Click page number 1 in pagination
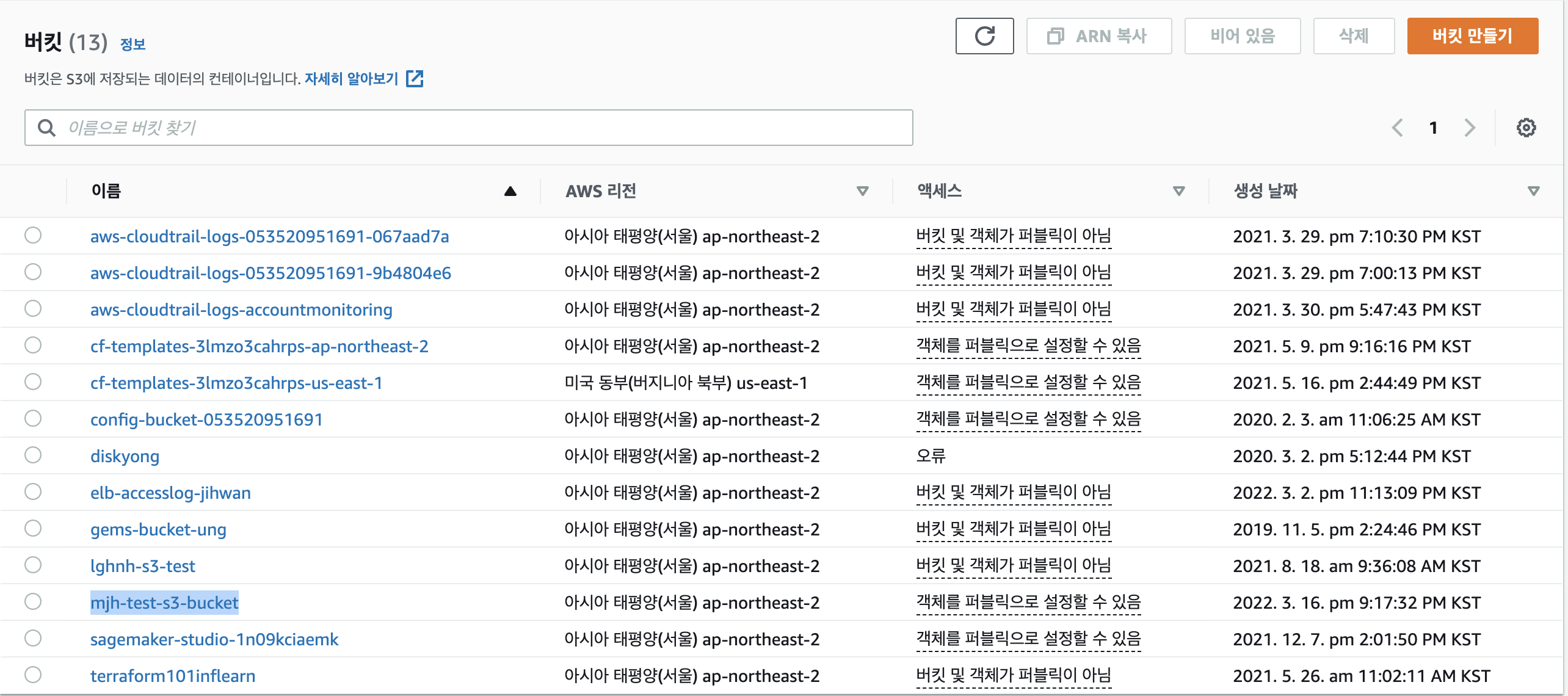Screen dimensions: 1568x696 point(1433,128)
